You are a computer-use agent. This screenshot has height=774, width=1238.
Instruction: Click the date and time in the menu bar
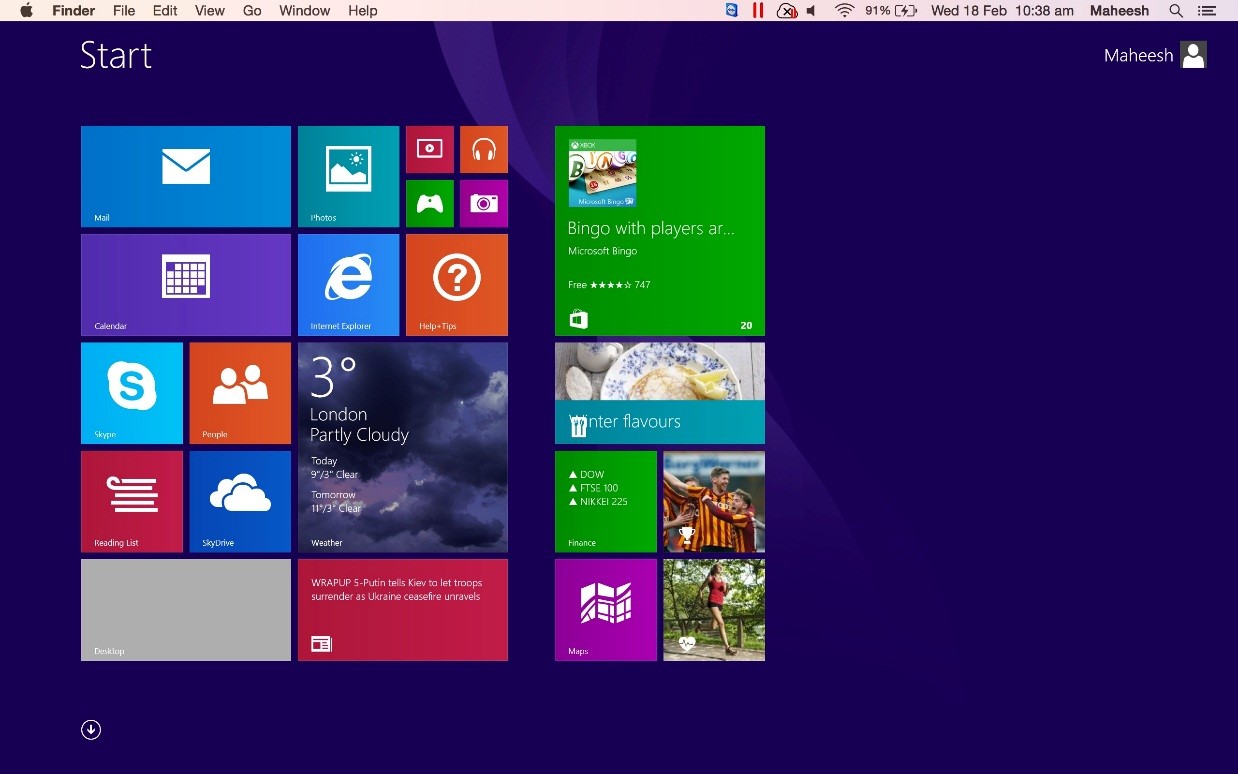click(x=1002, y=11)
